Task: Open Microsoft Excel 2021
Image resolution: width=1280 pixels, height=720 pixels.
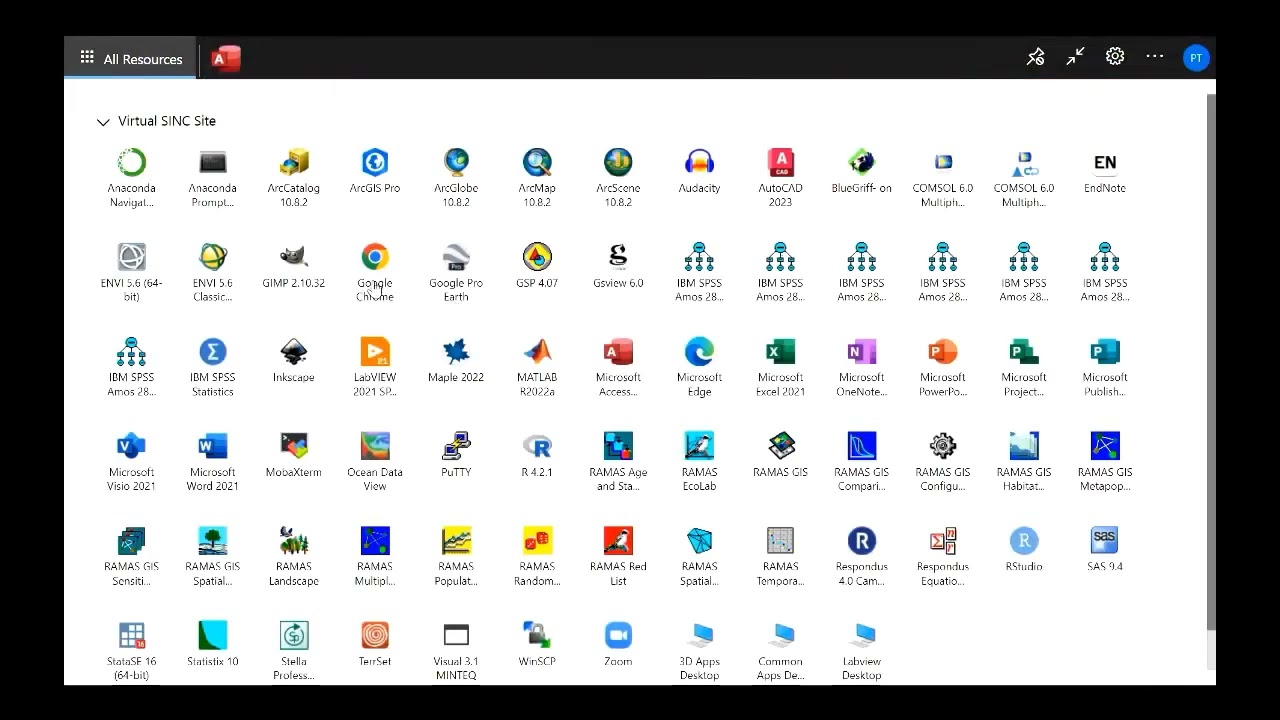Action: coord(780,367)
